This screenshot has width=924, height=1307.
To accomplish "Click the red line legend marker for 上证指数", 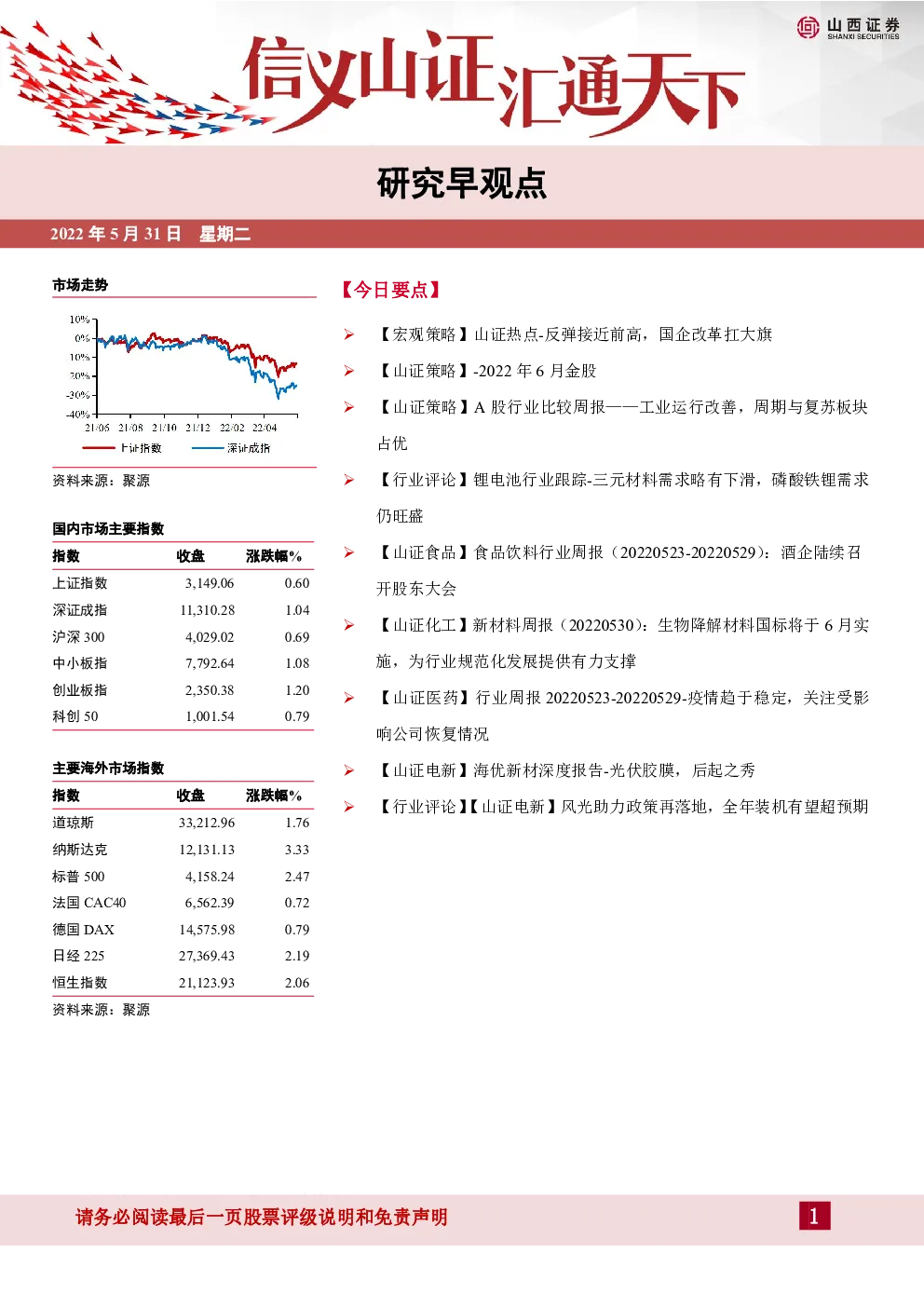I will tap(99, 448).
